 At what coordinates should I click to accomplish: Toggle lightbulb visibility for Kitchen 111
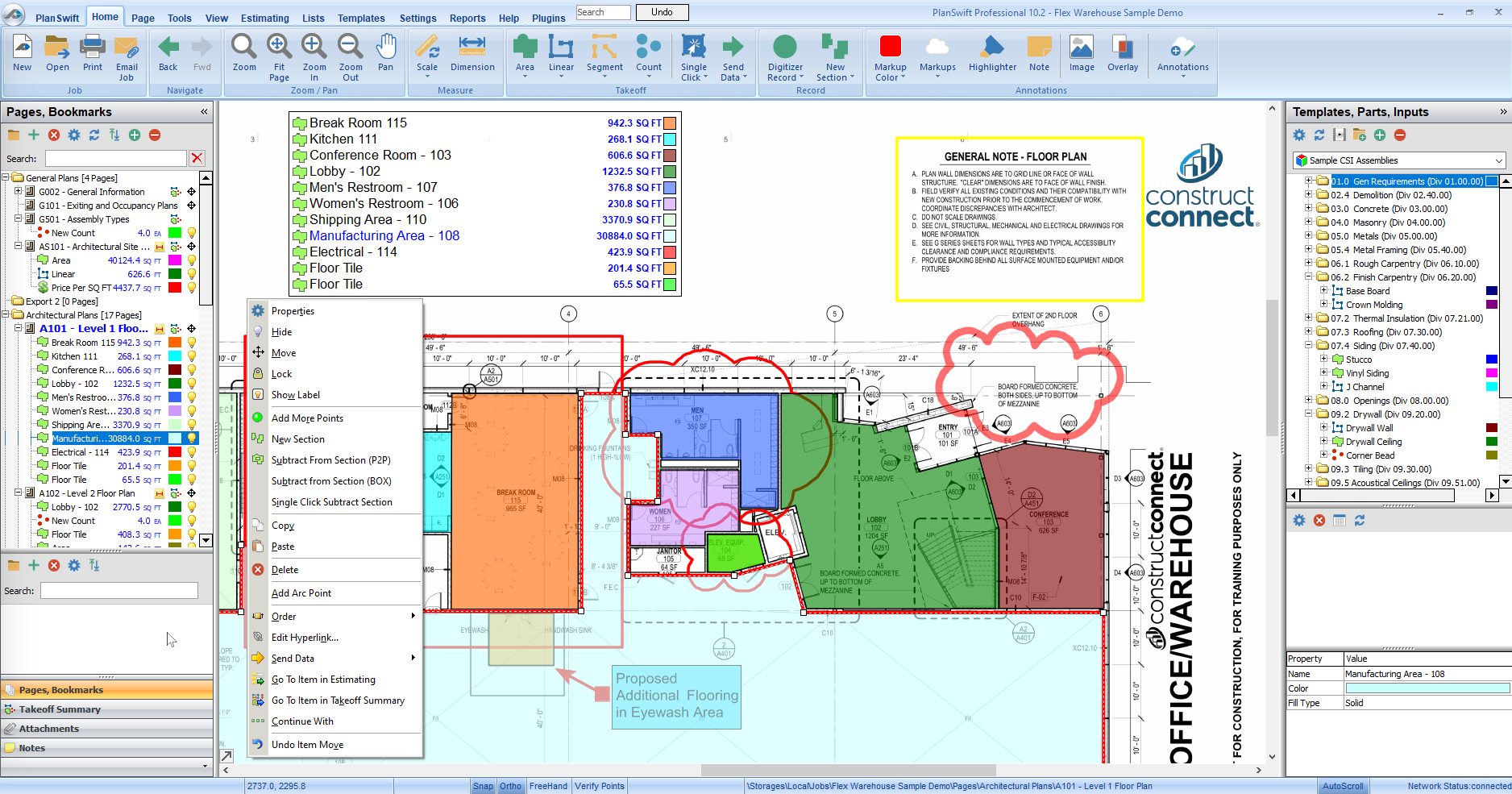click(192, 356)
